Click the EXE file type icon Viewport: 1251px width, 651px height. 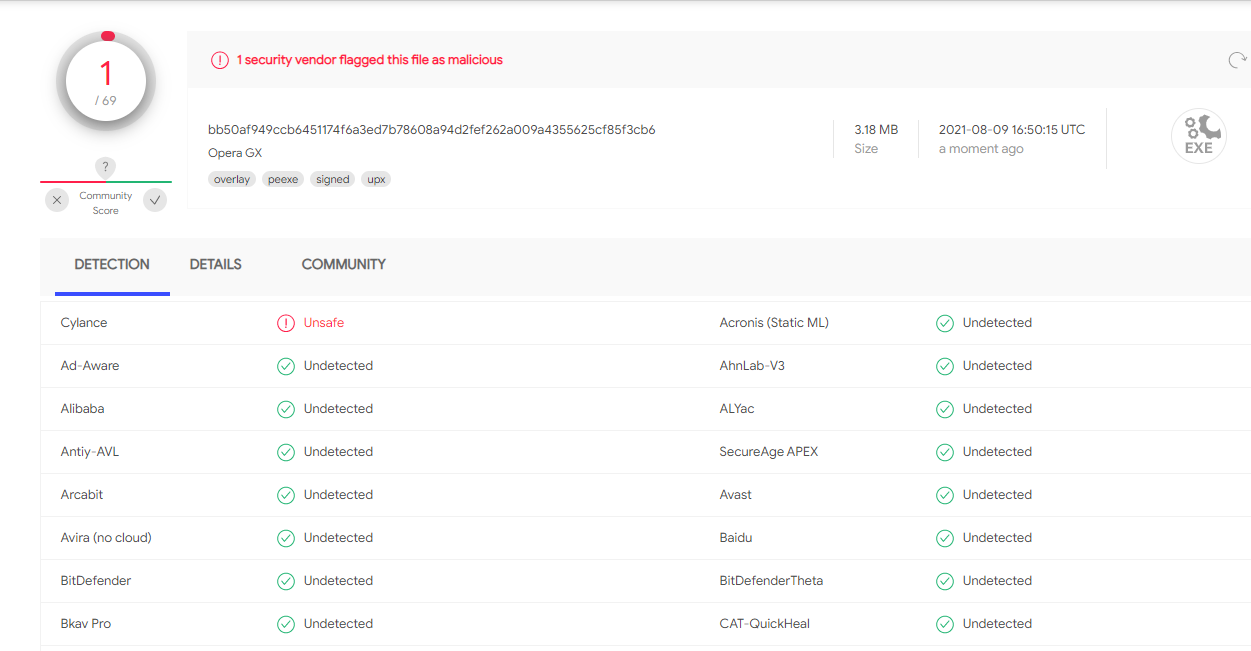pyautogui.click(x=1198, y=136)
